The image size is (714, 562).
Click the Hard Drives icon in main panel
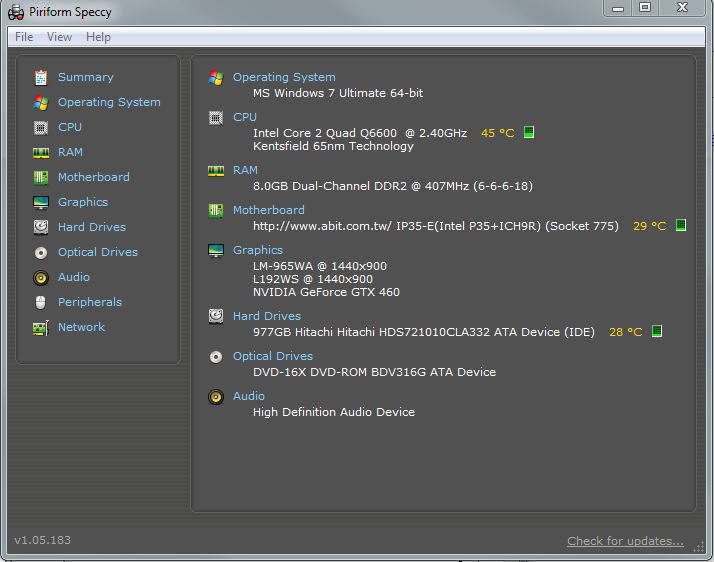(216, 316)
